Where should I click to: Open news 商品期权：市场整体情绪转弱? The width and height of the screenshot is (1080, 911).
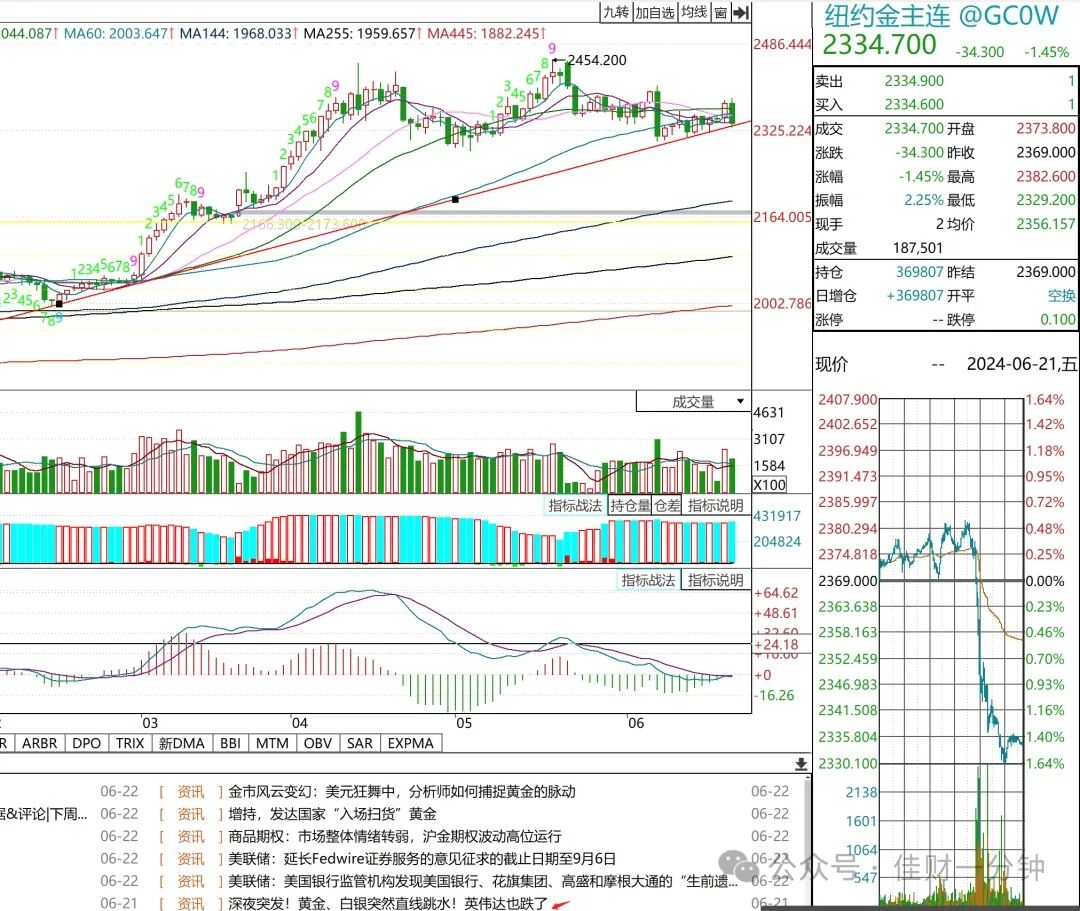click(x=395, y=836)
